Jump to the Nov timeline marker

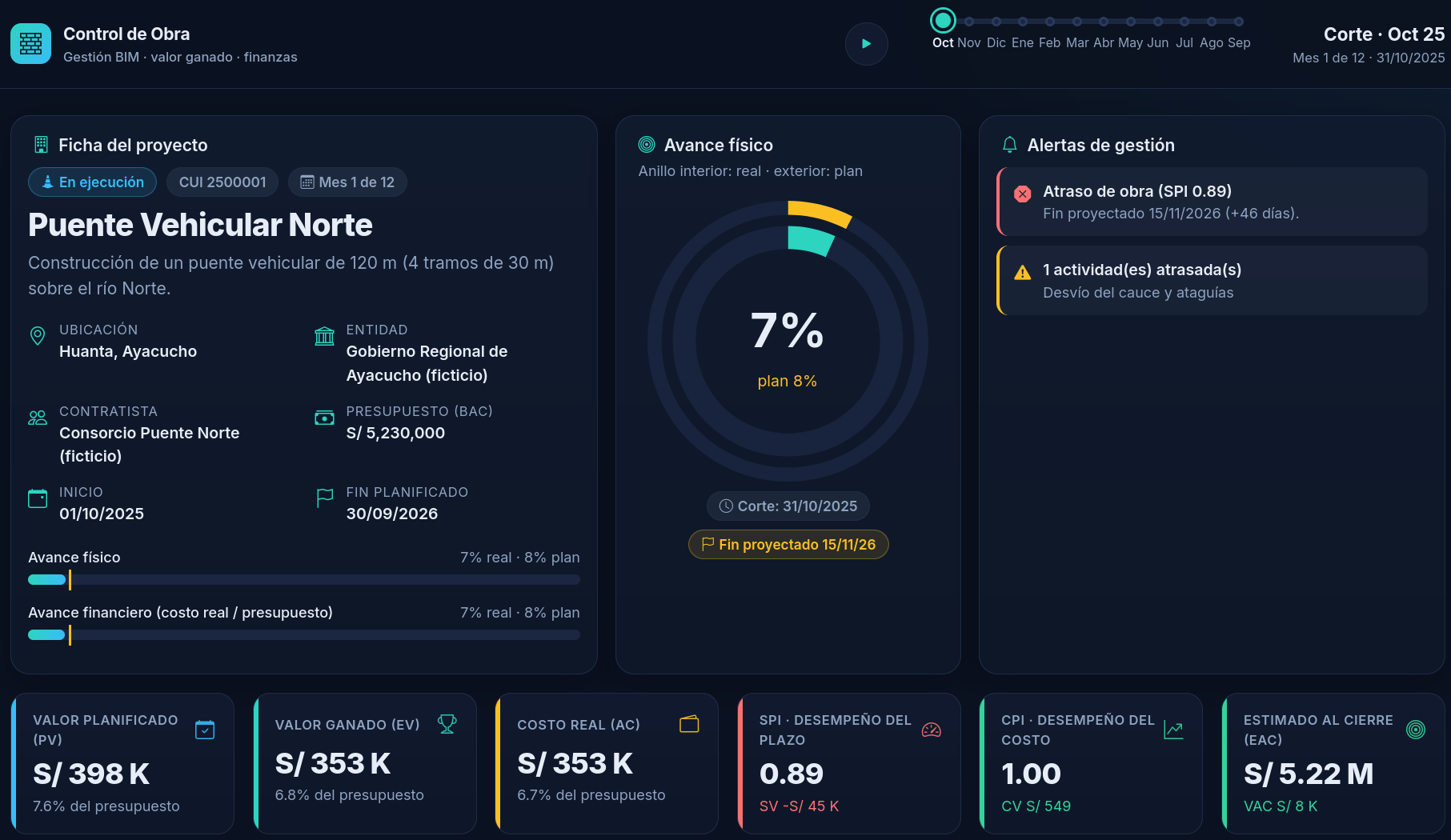tap(969, 22)
